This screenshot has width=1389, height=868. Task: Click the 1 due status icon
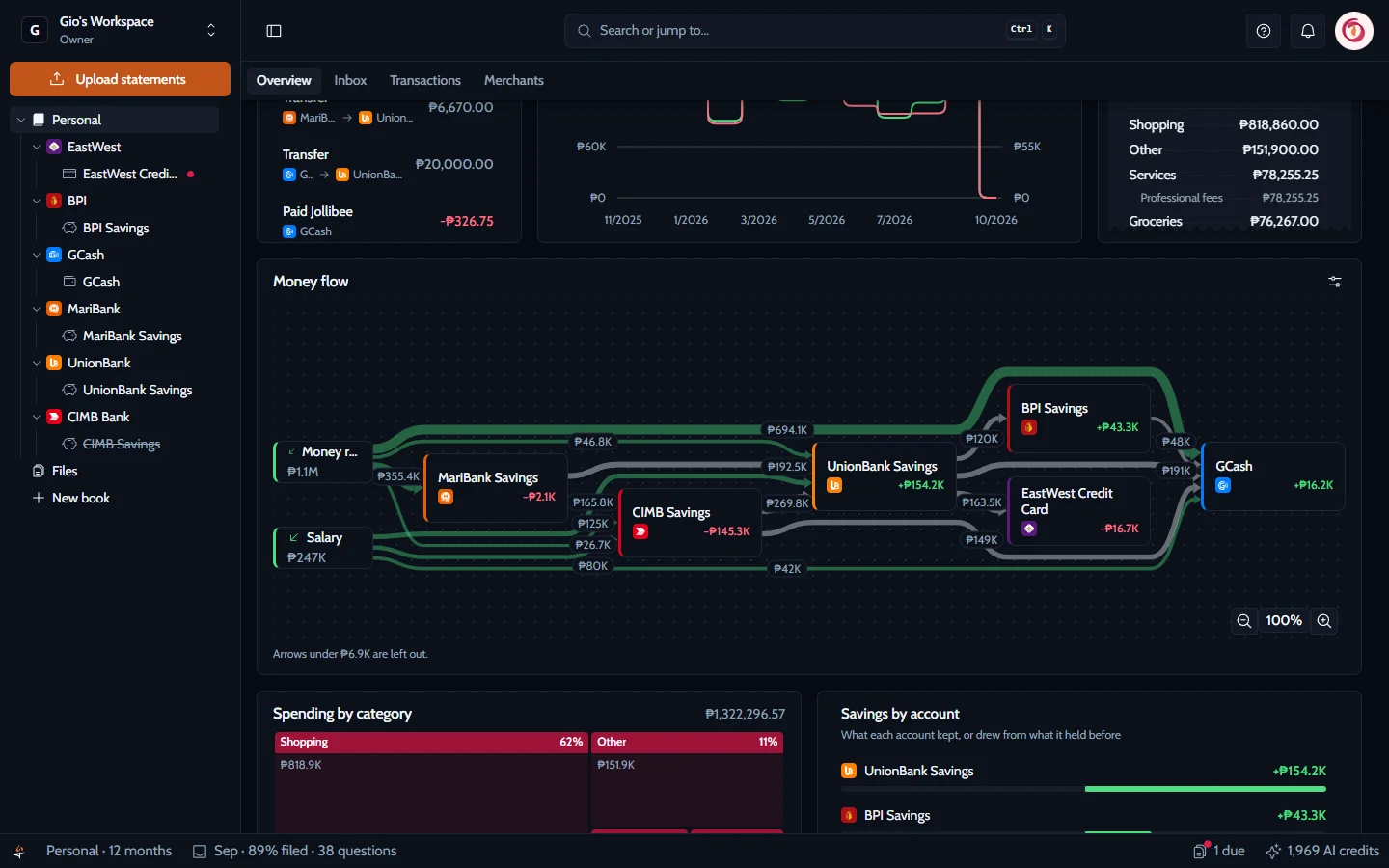click(x=1201, y=851)
